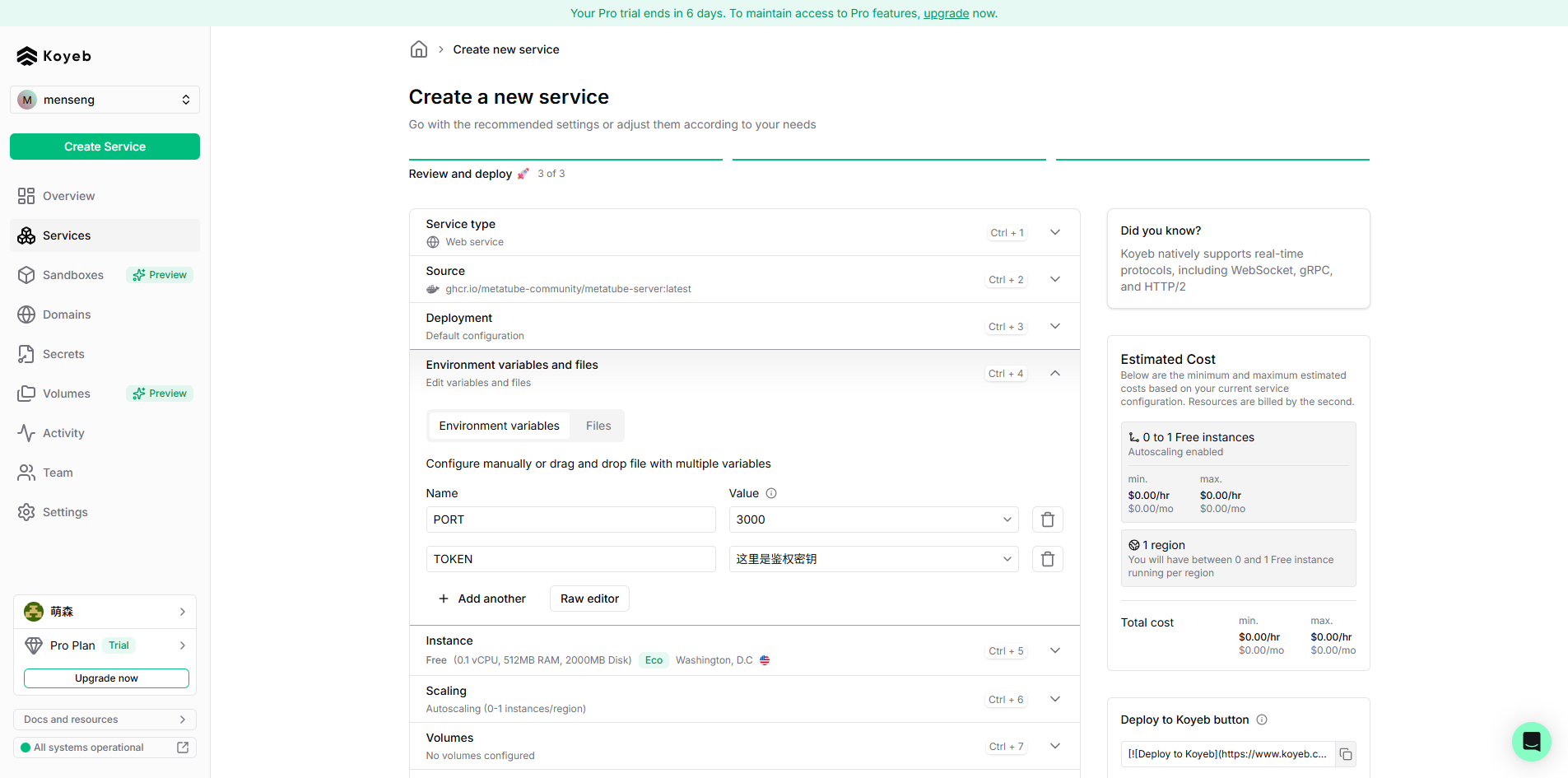Copy the Deploy to Koyeb snippet

[1346, 754]
